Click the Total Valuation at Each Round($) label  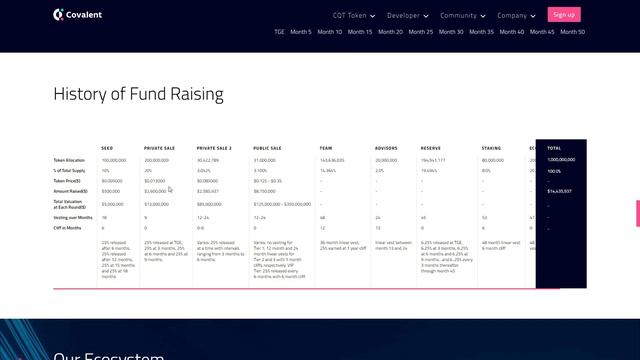point(69,204)
